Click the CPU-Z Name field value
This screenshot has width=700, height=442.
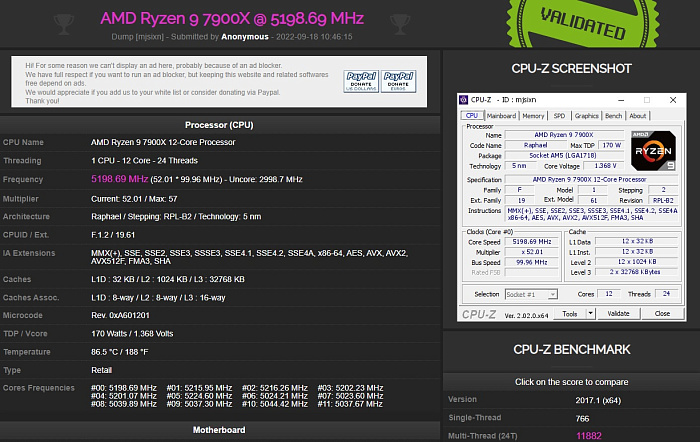click(x=564, y=134)
